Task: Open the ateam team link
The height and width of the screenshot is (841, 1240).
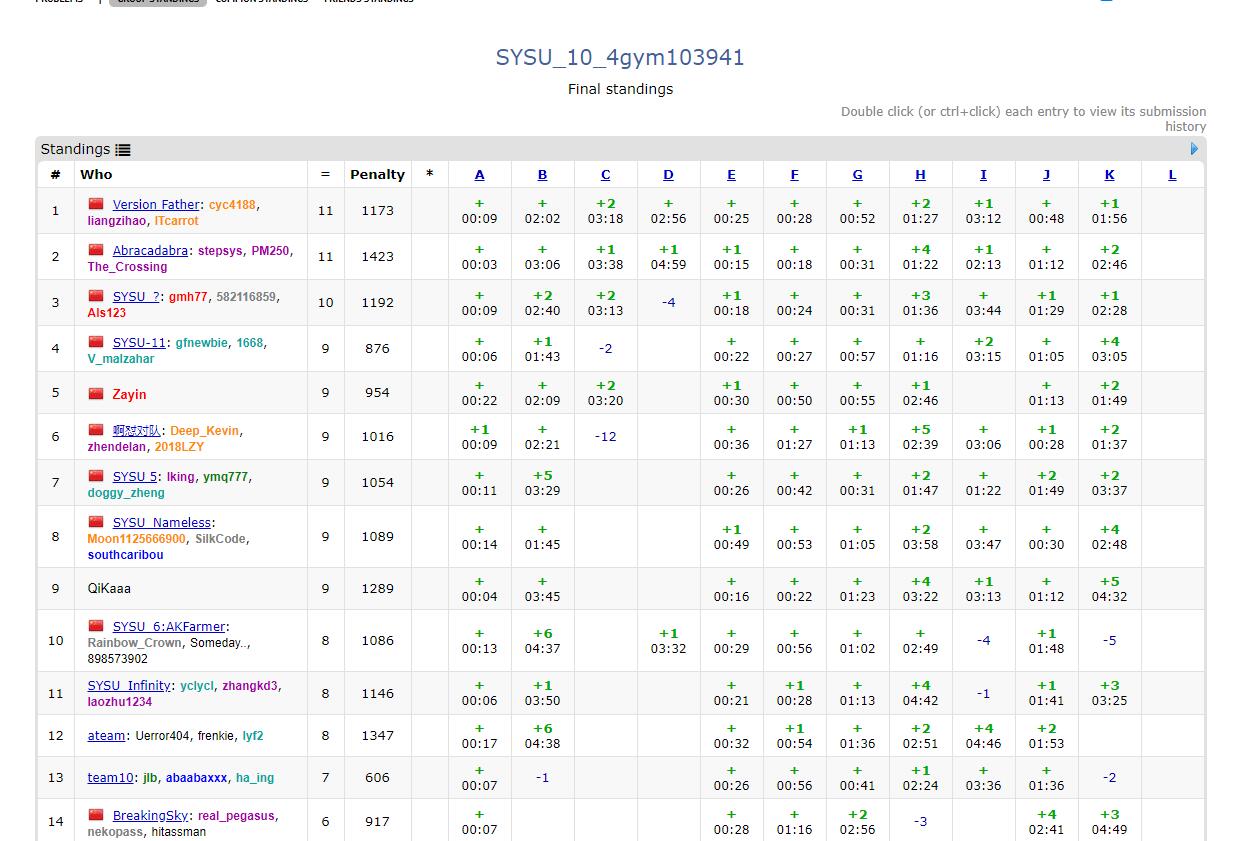Action: [106, 736]
